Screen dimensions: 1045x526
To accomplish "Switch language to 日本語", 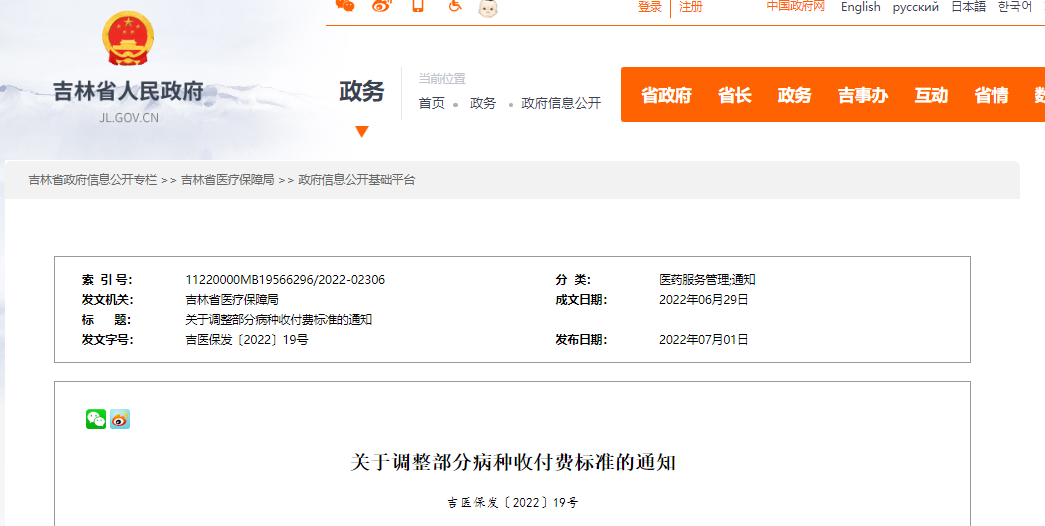I will [x=967, y=7].
